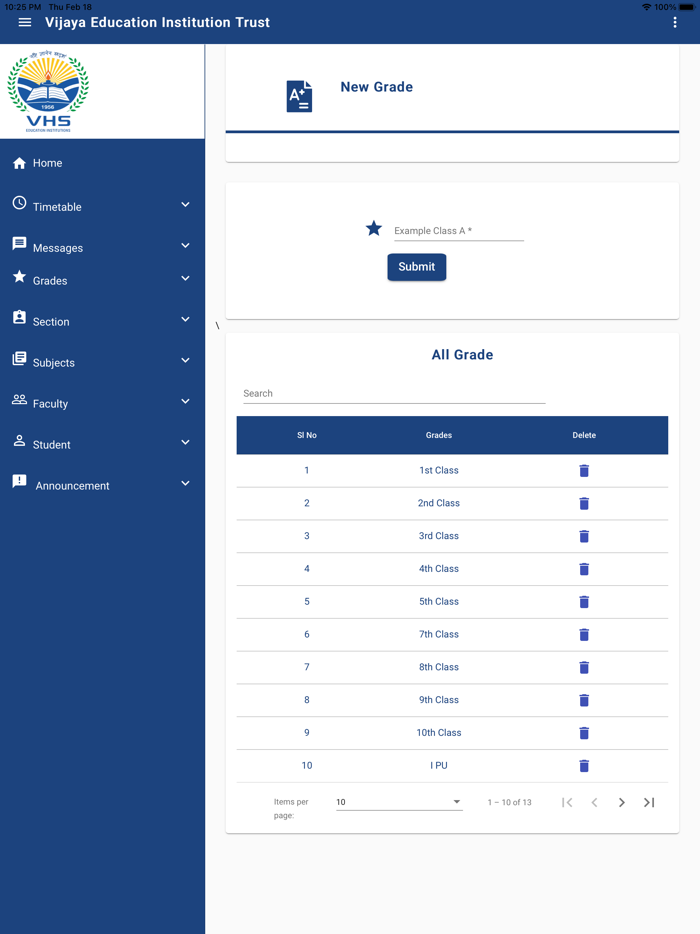Click the 'All Grade' heading
The image size is (700, 934).
pyautogui.click(x=462, y=355)
